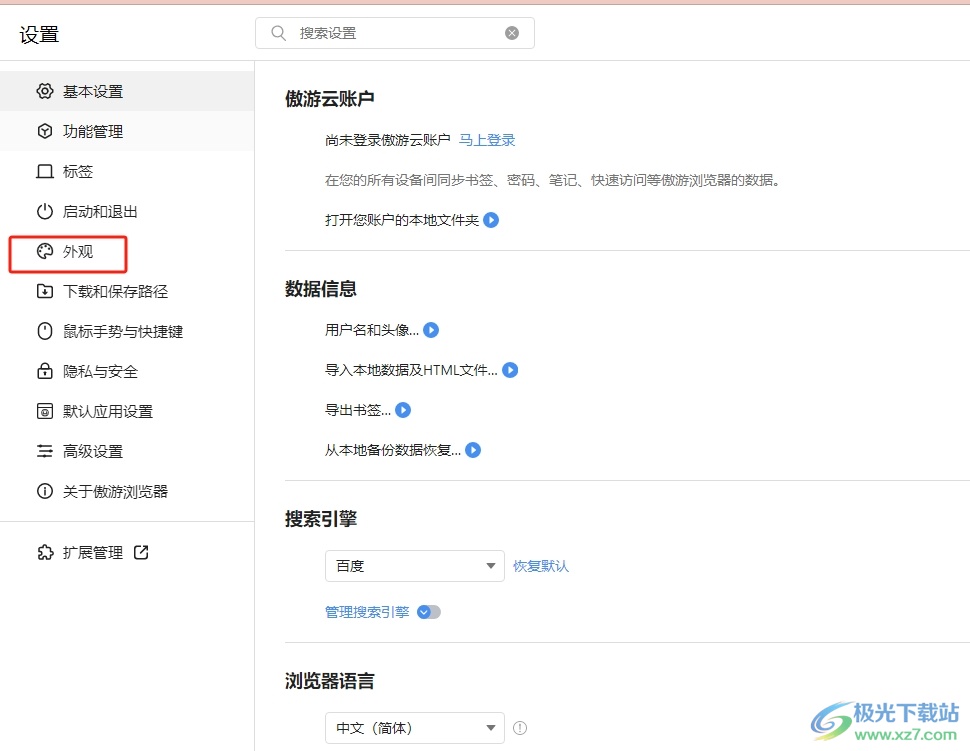The height and width of the screenshot is (751, 970).
Task: Click the info icon beside 关于傲游浏览器
Action: tap(45, 491)
